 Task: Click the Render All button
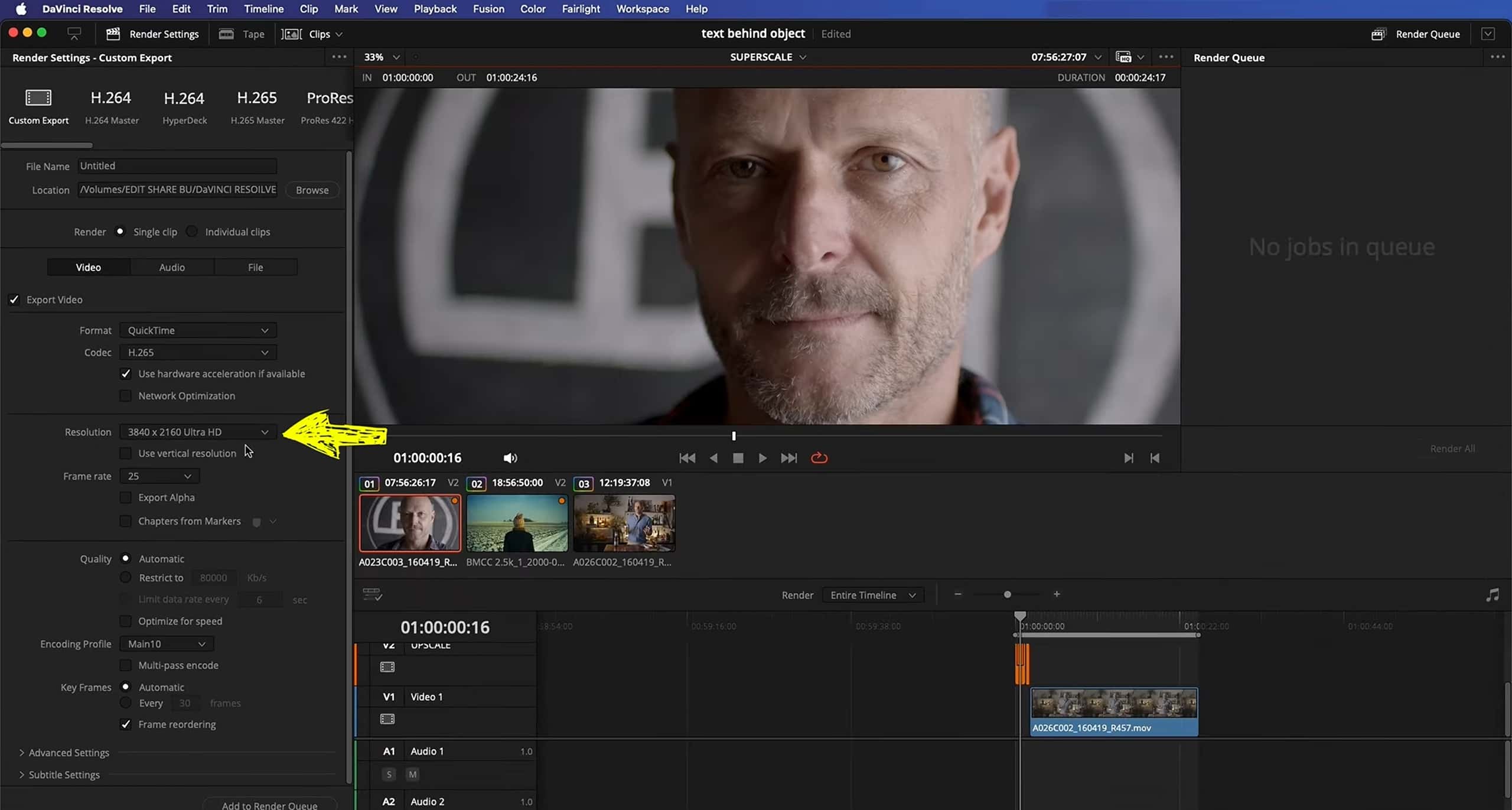[1452, 448]
